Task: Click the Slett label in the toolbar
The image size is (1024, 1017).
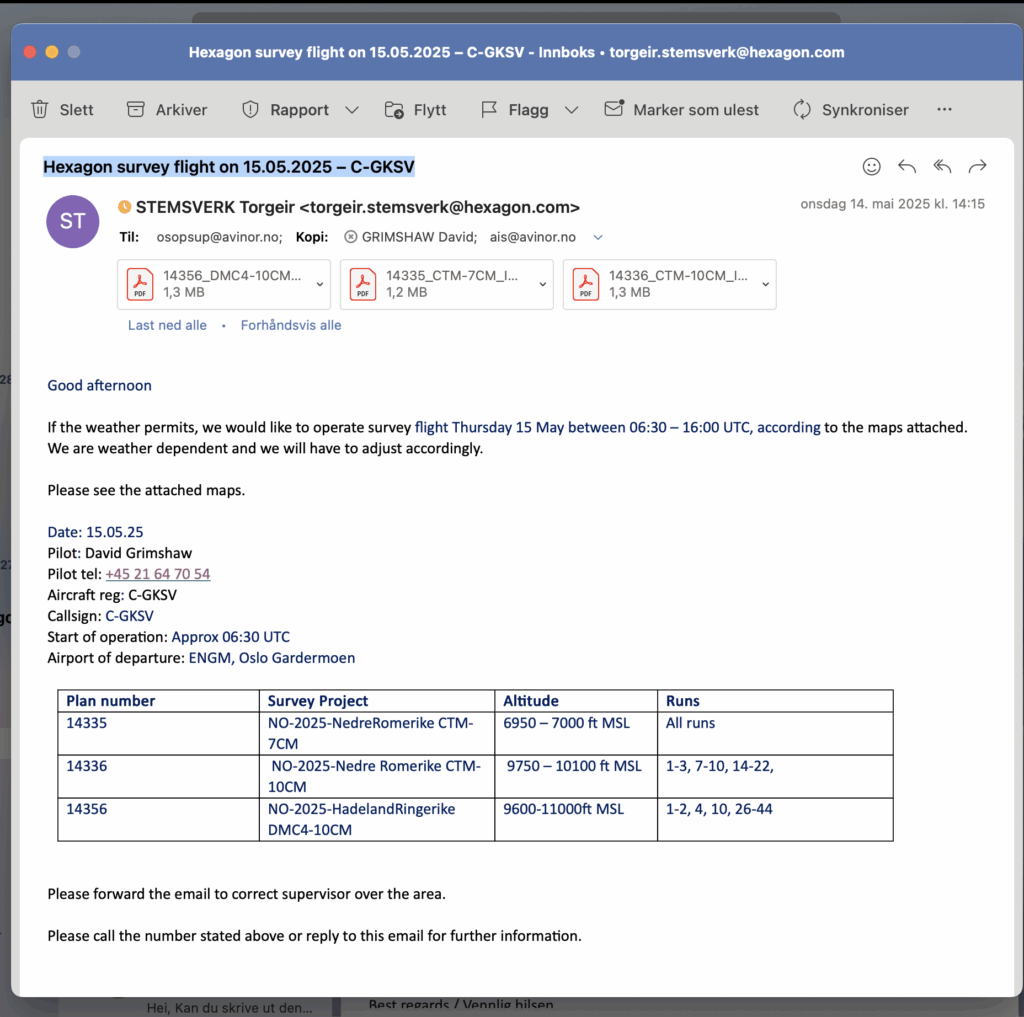Action: (76, 110)
